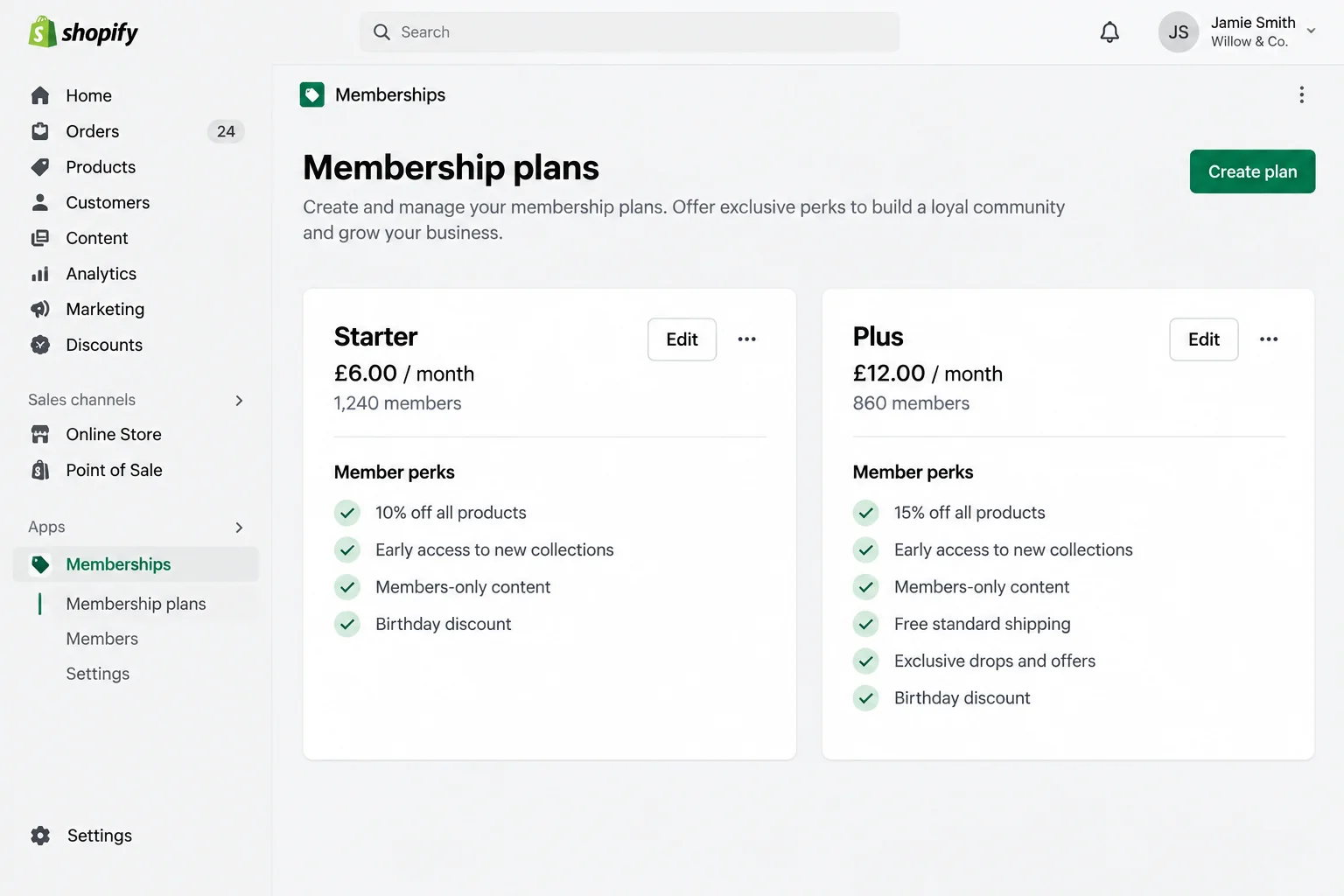Click the 10% off all products perk
Image resolution: width=1344 pixels, height=896 pixels.
pyautogui.click(x=451, y=513)
